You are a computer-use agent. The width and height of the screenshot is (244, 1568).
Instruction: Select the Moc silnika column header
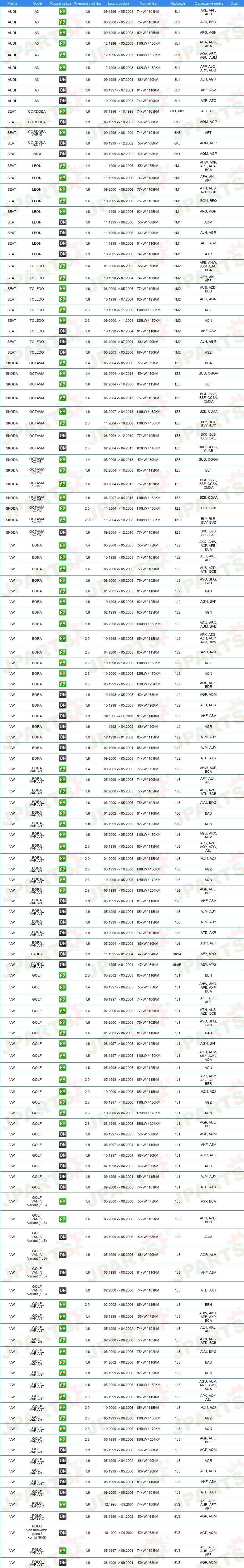[148, 3]
